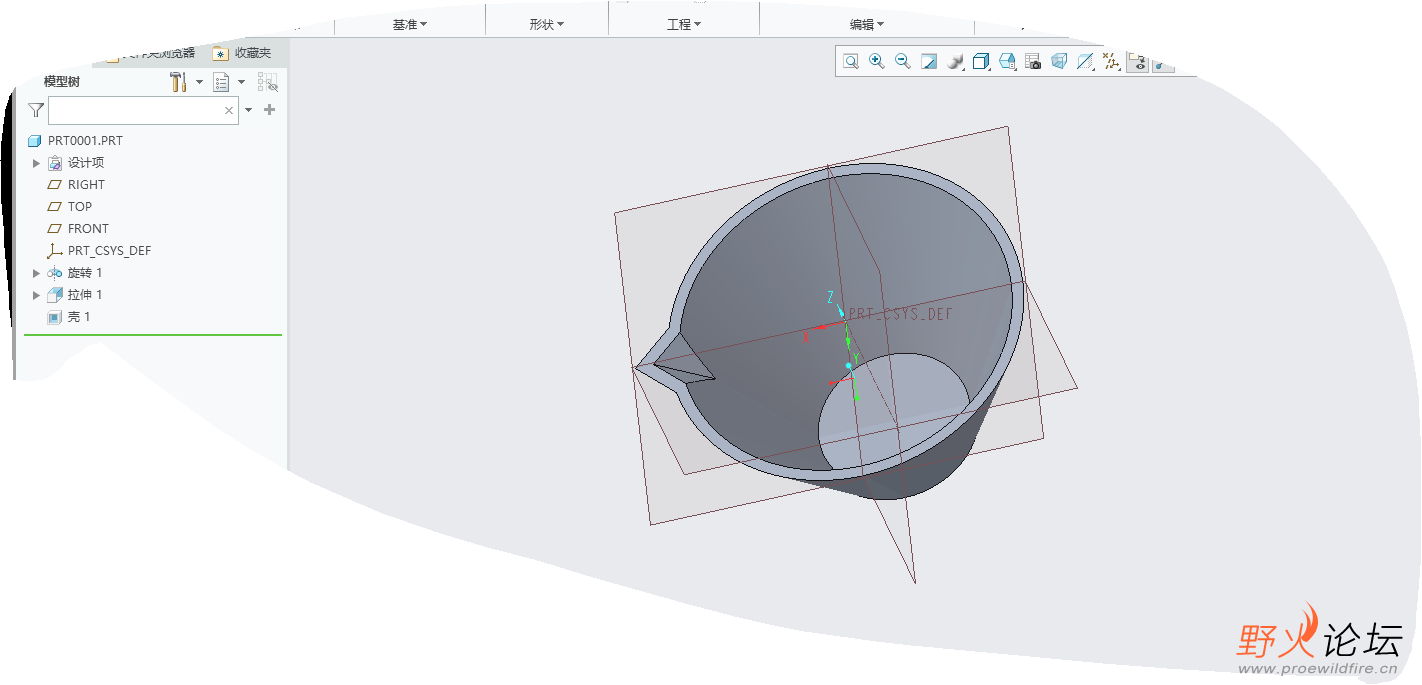The image size is (1422, 685).
Task: Click the coordinate system icon in tree
Action: point(55,251)
